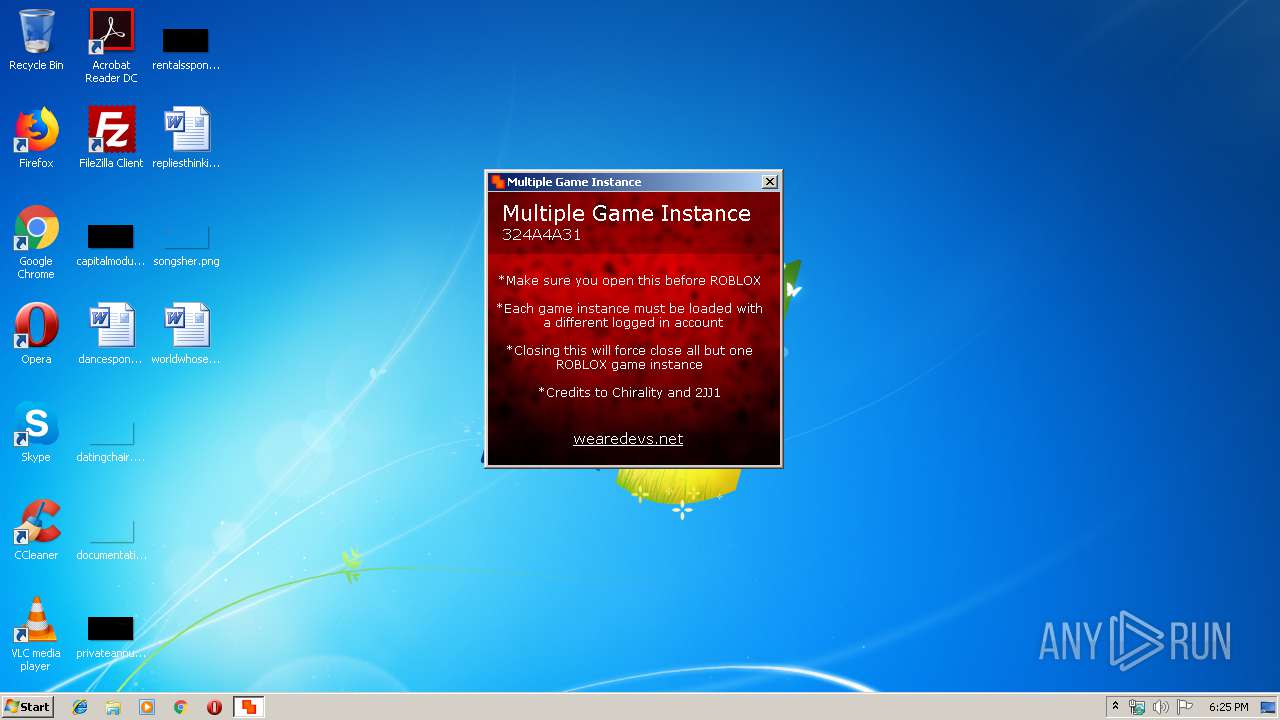Open Acrobat Reader DC shortcut
Screen dimensions: 1280x720
(x=111, y=46)
